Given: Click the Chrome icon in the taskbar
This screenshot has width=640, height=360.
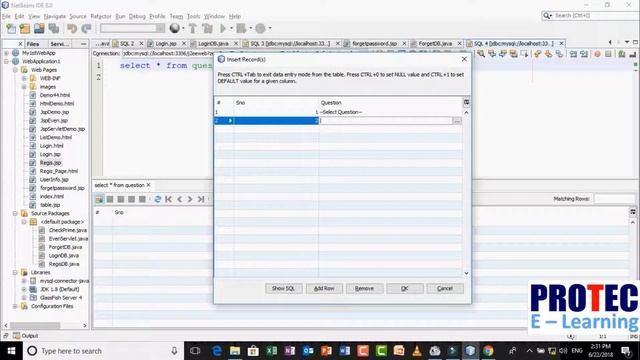Looking at the screenshot, I should (x=488, y=351).
